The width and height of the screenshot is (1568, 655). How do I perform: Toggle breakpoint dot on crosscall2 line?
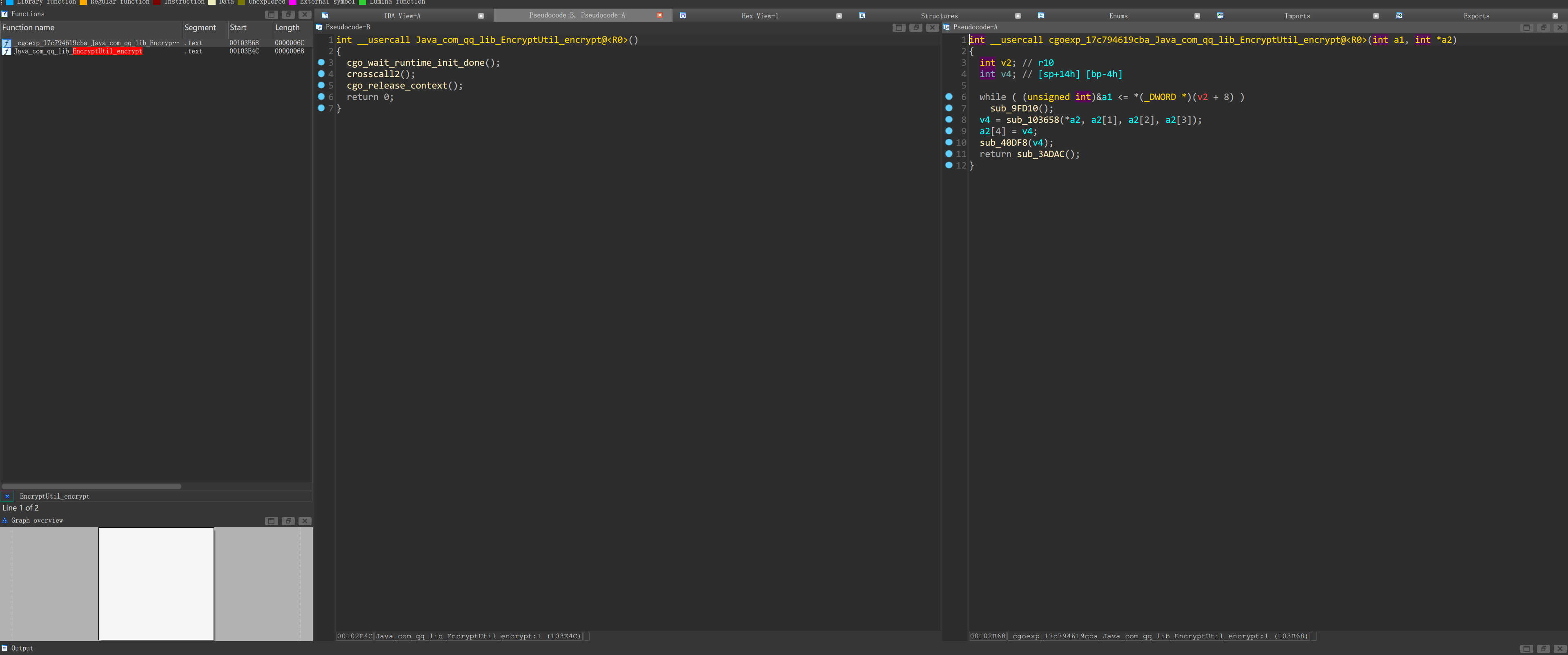tap(321, 73)
